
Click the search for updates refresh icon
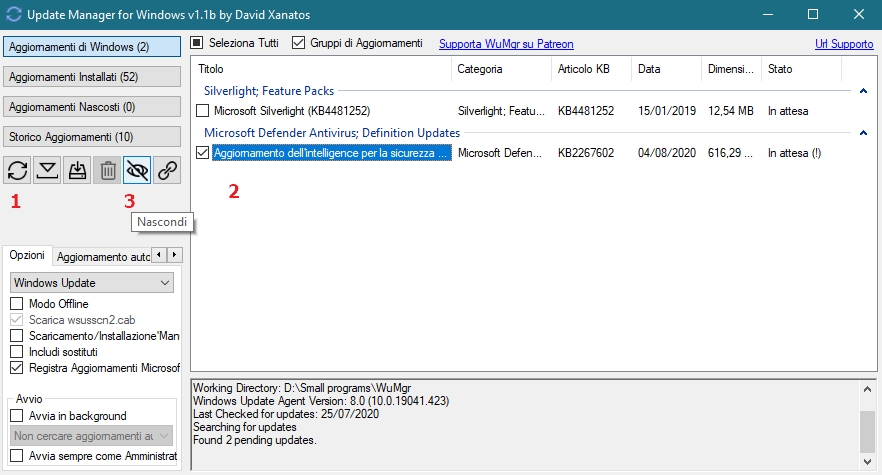[17, 170]
